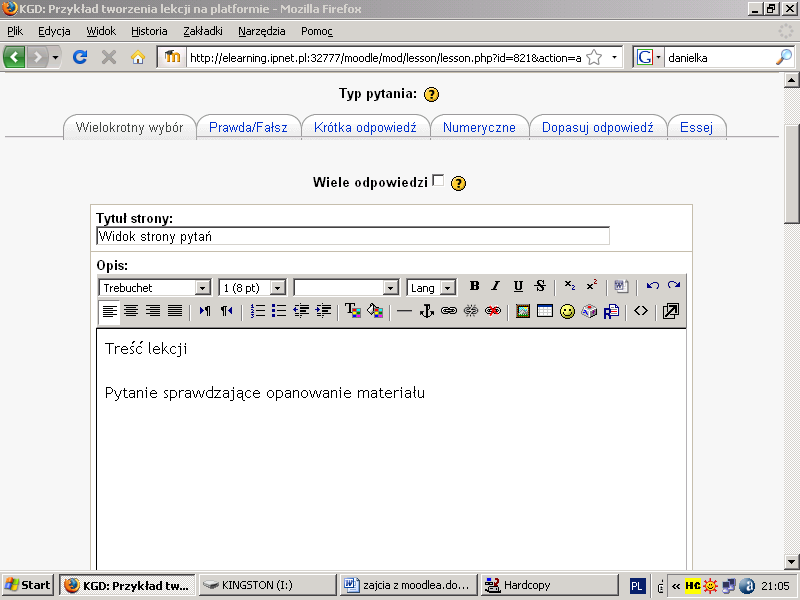Expand hidden system tray icons

pos(676,586)
